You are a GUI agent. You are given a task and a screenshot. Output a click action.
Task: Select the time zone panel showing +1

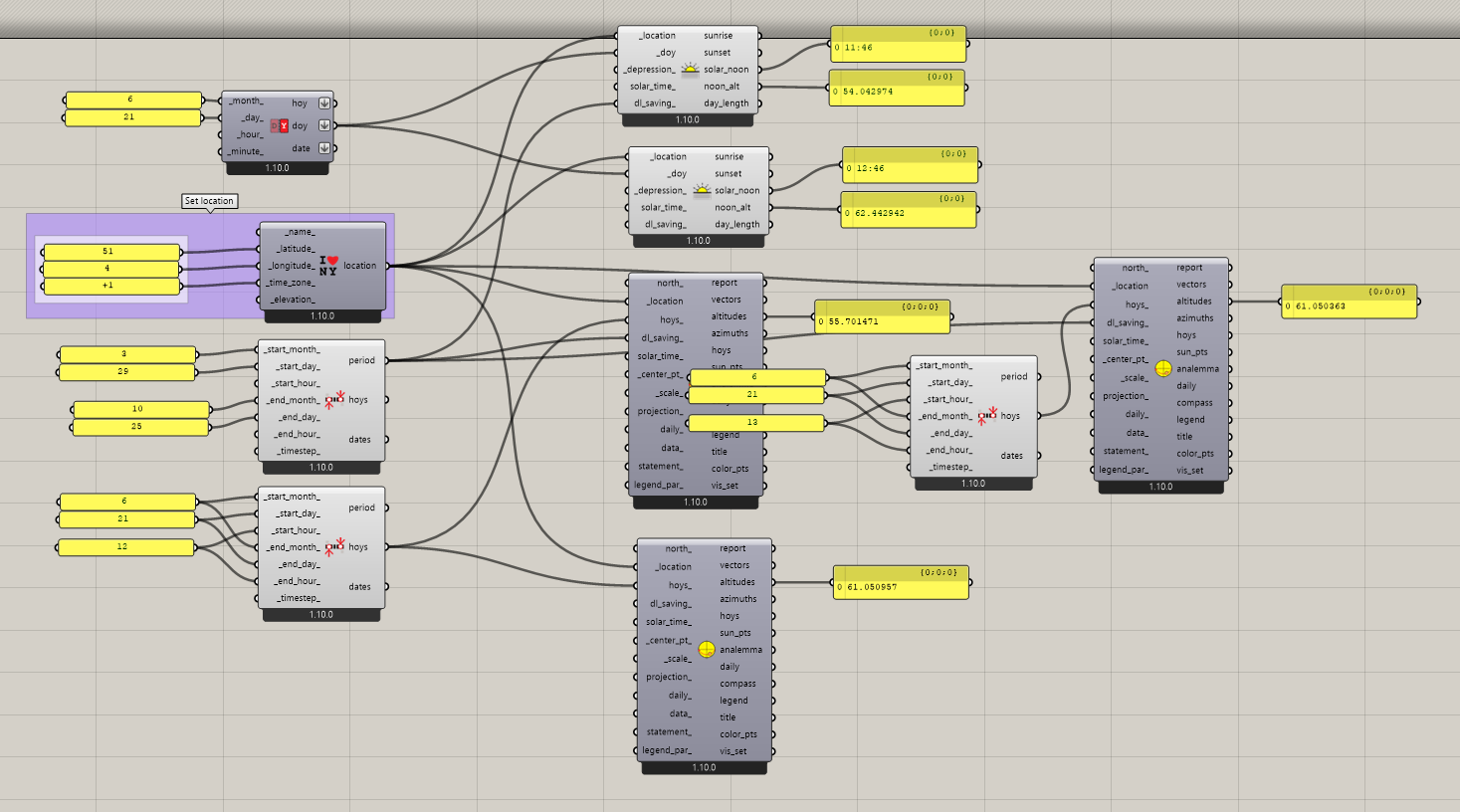point(110,286)
